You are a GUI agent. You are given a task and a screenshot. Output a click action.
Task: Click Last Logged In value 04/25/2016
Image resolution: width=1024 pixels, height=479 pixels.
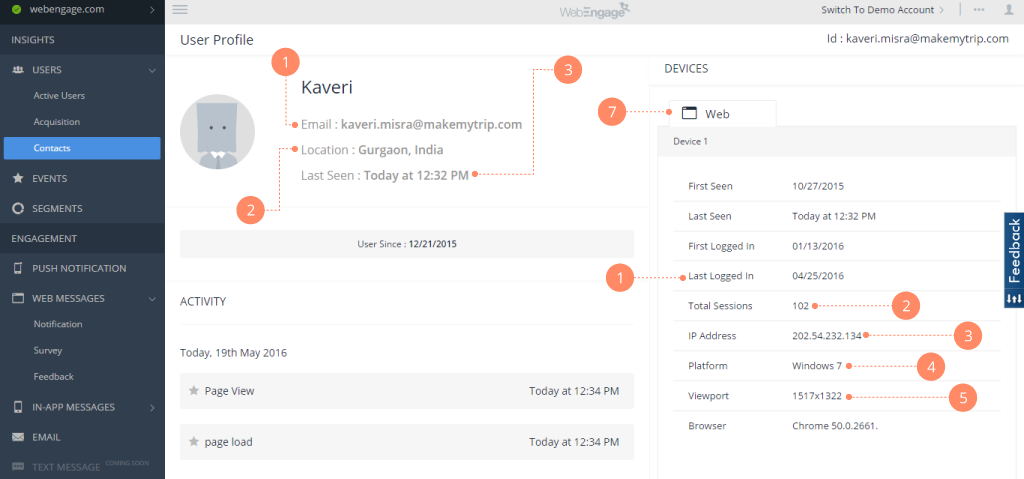click(818, 276)
